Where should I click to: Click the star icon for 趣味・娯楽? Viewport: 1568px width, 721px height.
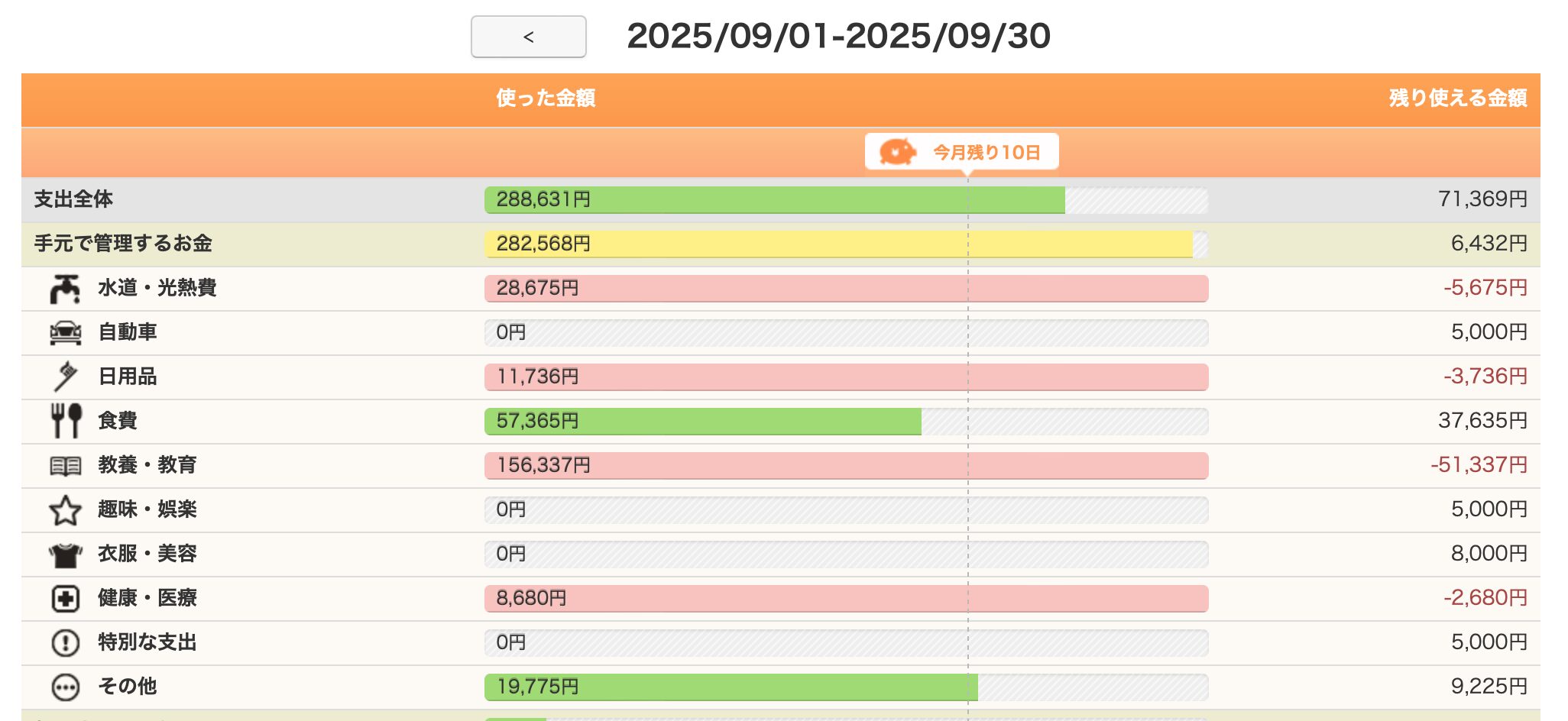(65, 510)
